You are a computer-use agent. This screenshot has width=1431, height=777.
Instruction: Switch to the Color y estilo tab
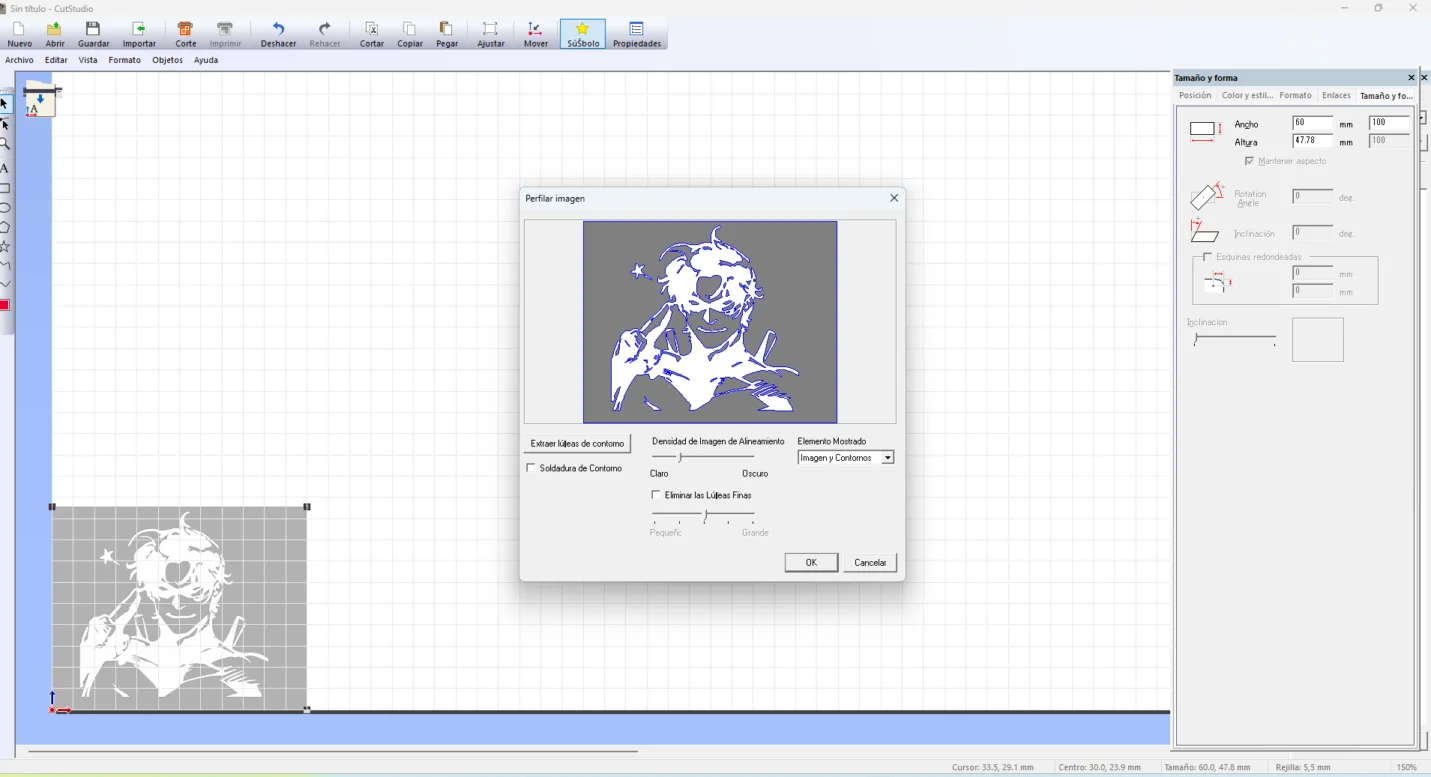click(1247, 95)
